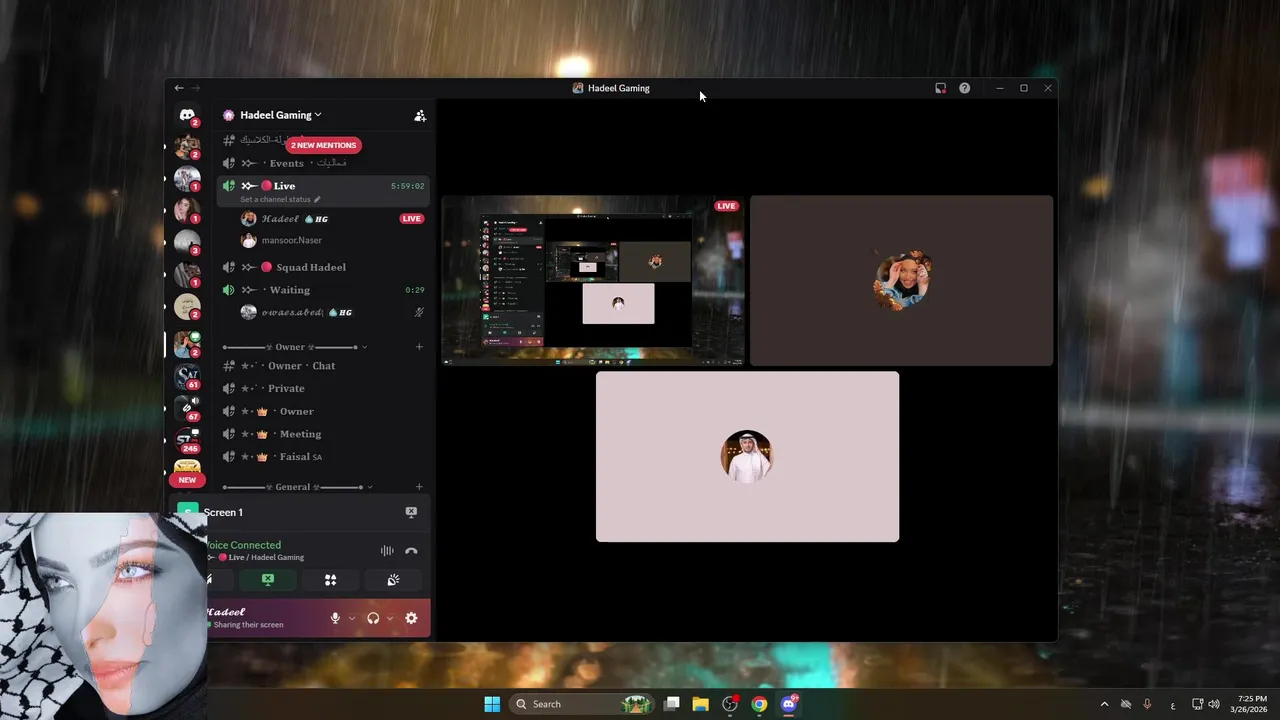
Task: Click Voice Connected status text
Action: pyautogui.click(x=243, y=545)
